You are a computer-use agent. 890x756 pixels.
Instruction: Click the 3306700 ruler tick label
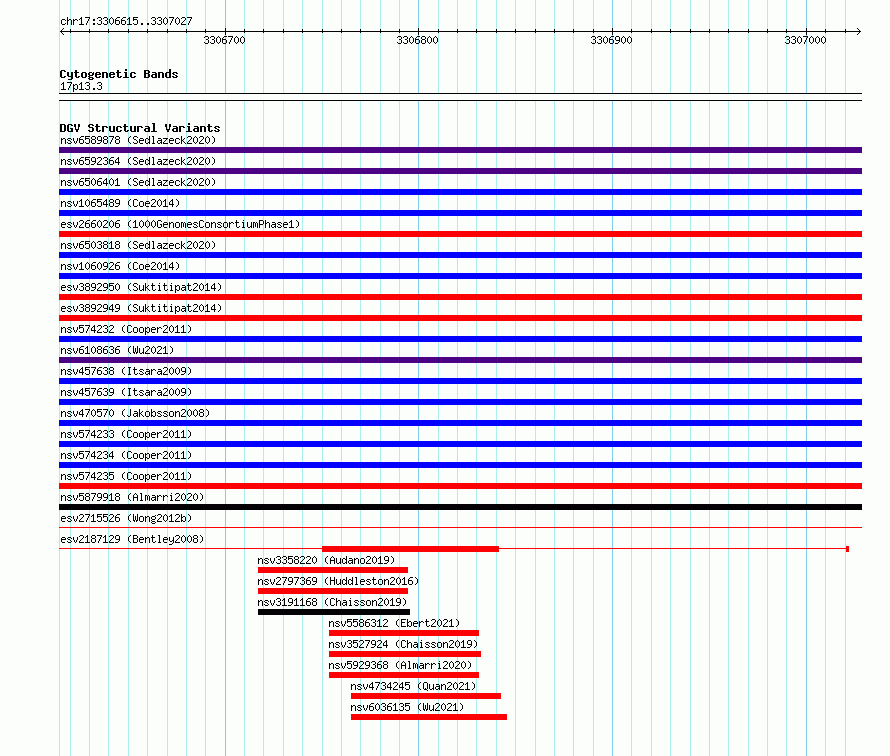coord(224,40)
